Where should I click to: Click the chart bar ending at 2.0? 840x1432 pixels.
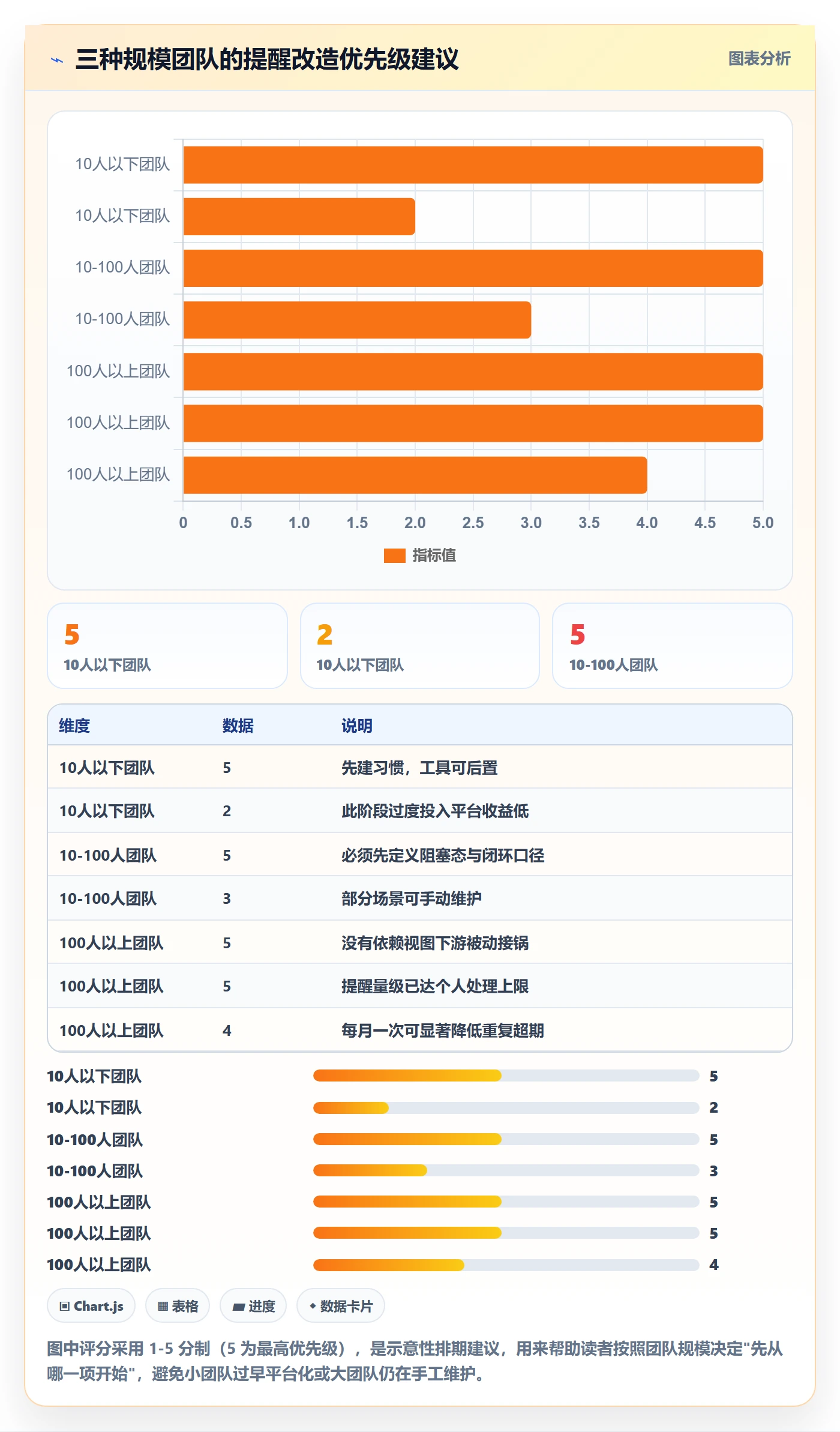[x=299, y=217]
